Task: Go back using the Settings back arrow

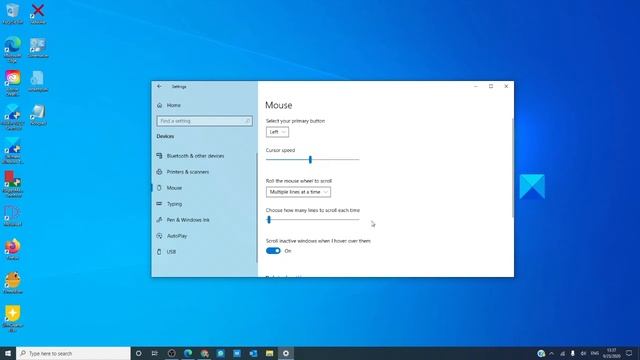Action: point(159,87)
